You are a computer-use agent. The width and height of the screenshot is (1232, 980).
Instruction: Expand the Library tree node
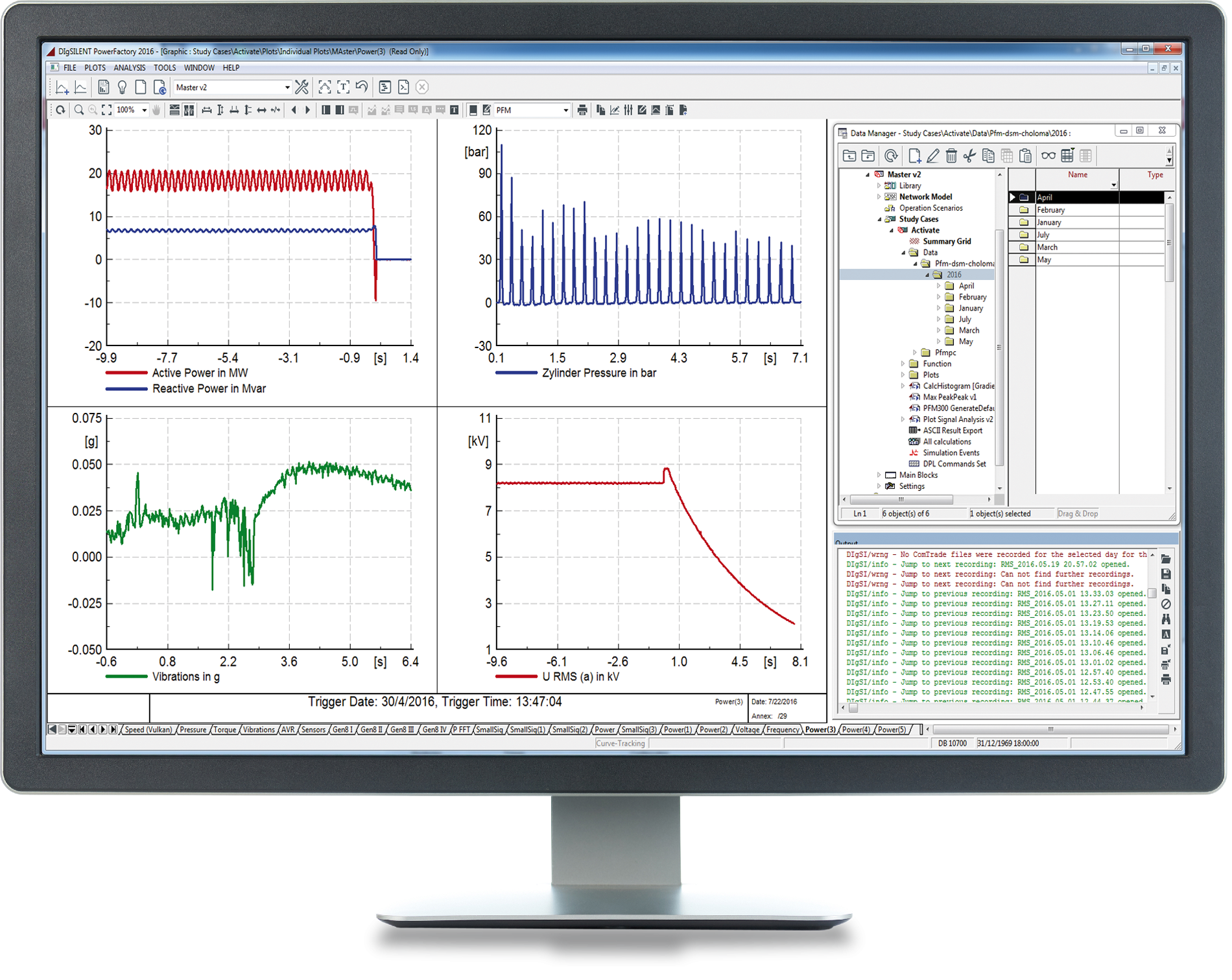pyautogui.click(x=879, y=185)
